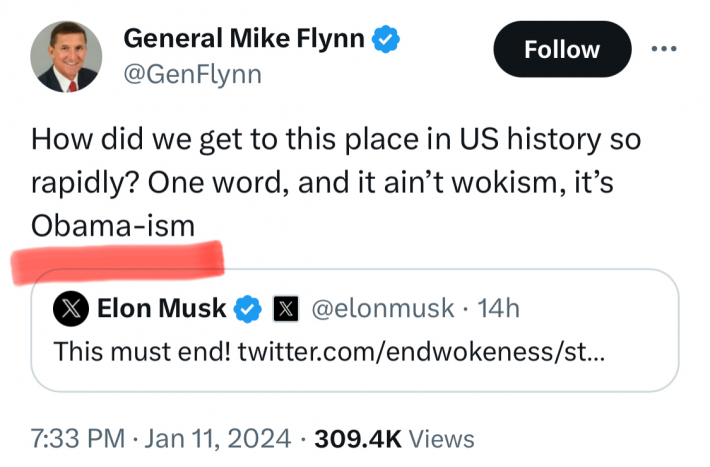Click the 14h timestamp on quoted post
The width and height of the screenshot is (710, 467).
click(499, 309)
